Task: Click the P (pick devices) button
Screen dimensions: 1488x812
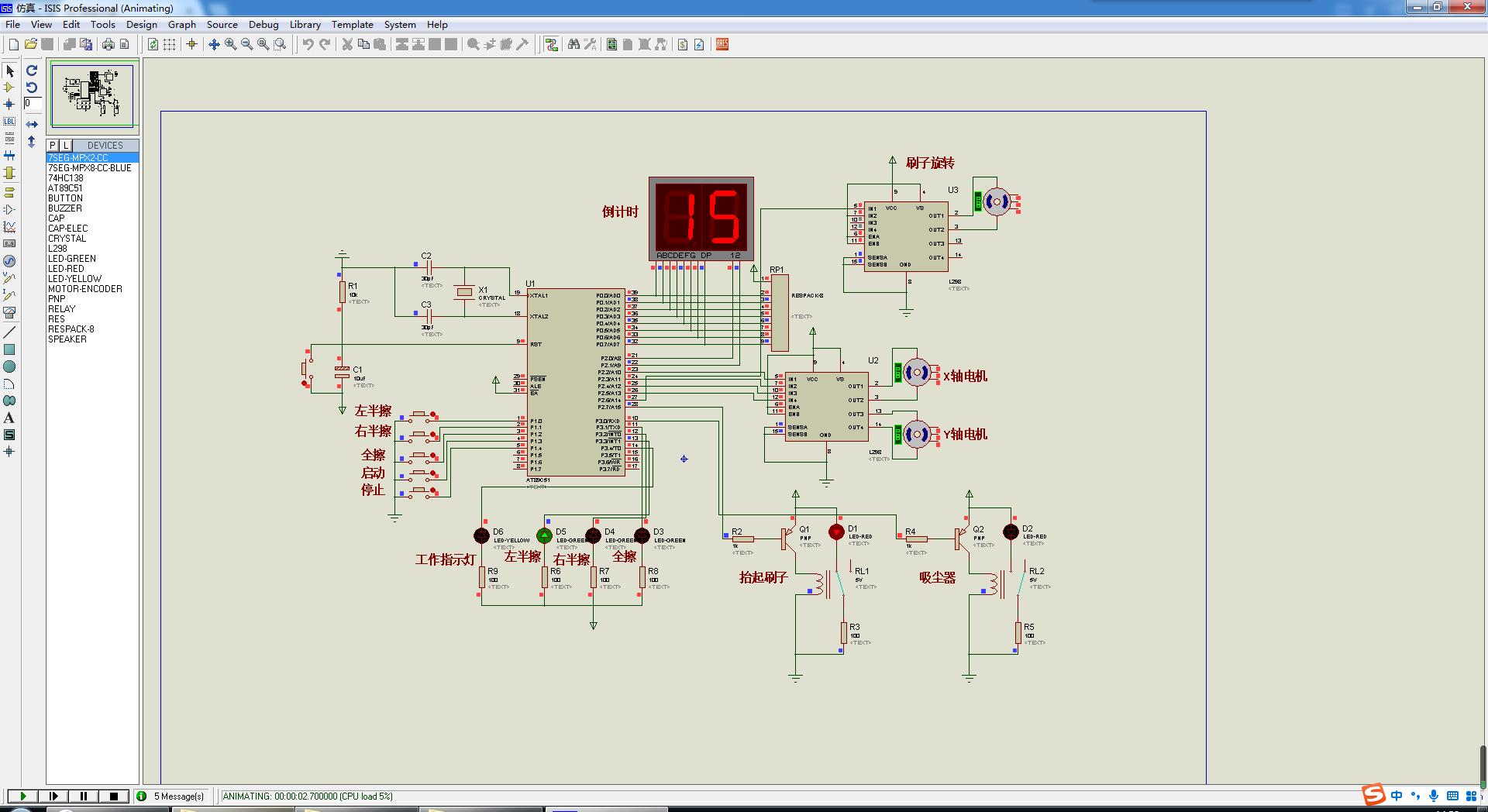Action: click(x=53, y=146)
